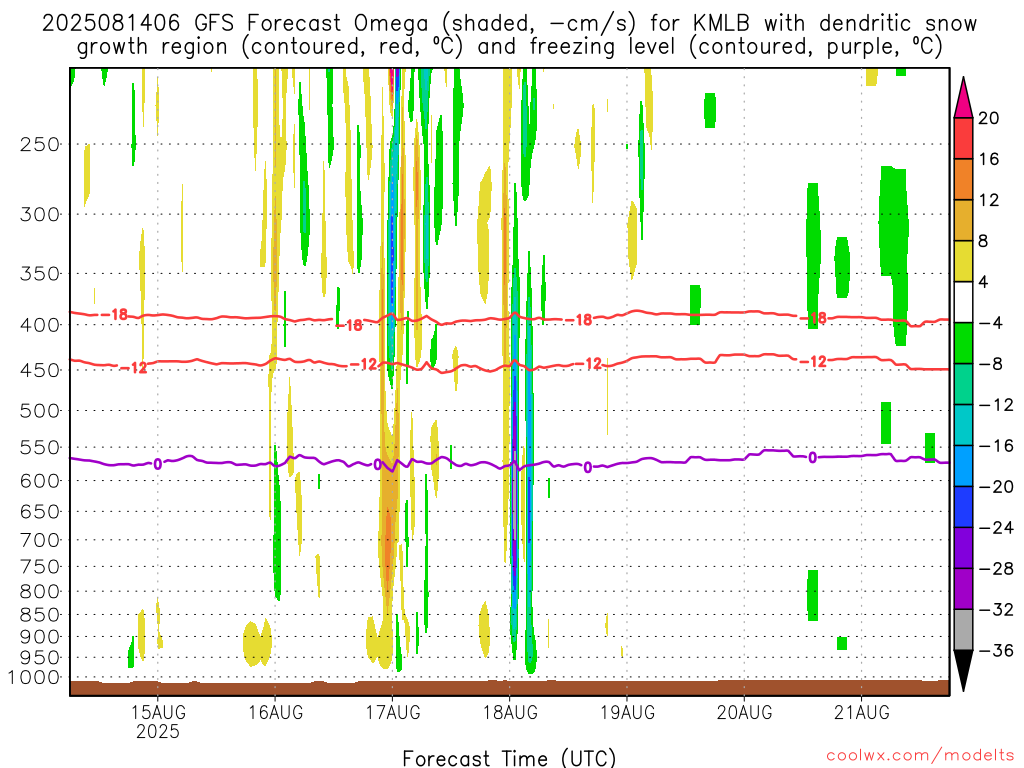Screen dimensions: 1024x768
Task: Click the 250 pressure level label
Action: pyautogui.click(x=40, y=144)
